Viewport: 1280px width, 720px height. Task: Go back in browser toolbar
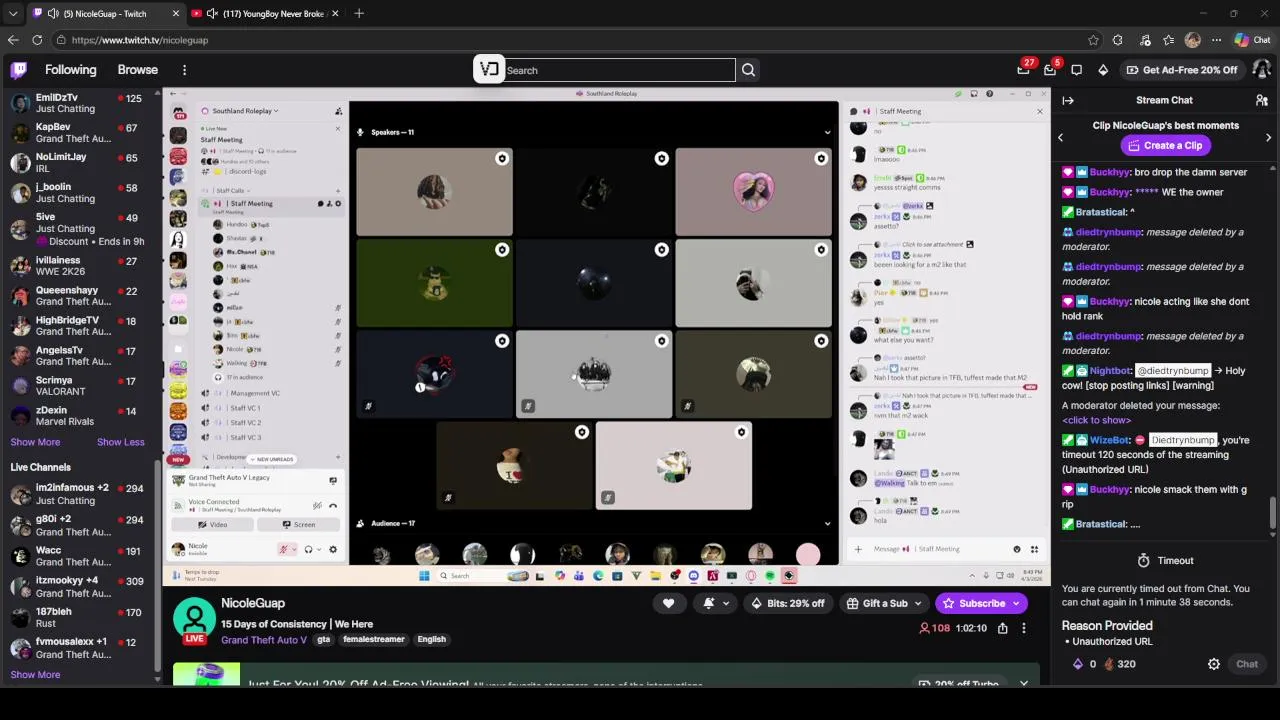(x=12, y=40)
